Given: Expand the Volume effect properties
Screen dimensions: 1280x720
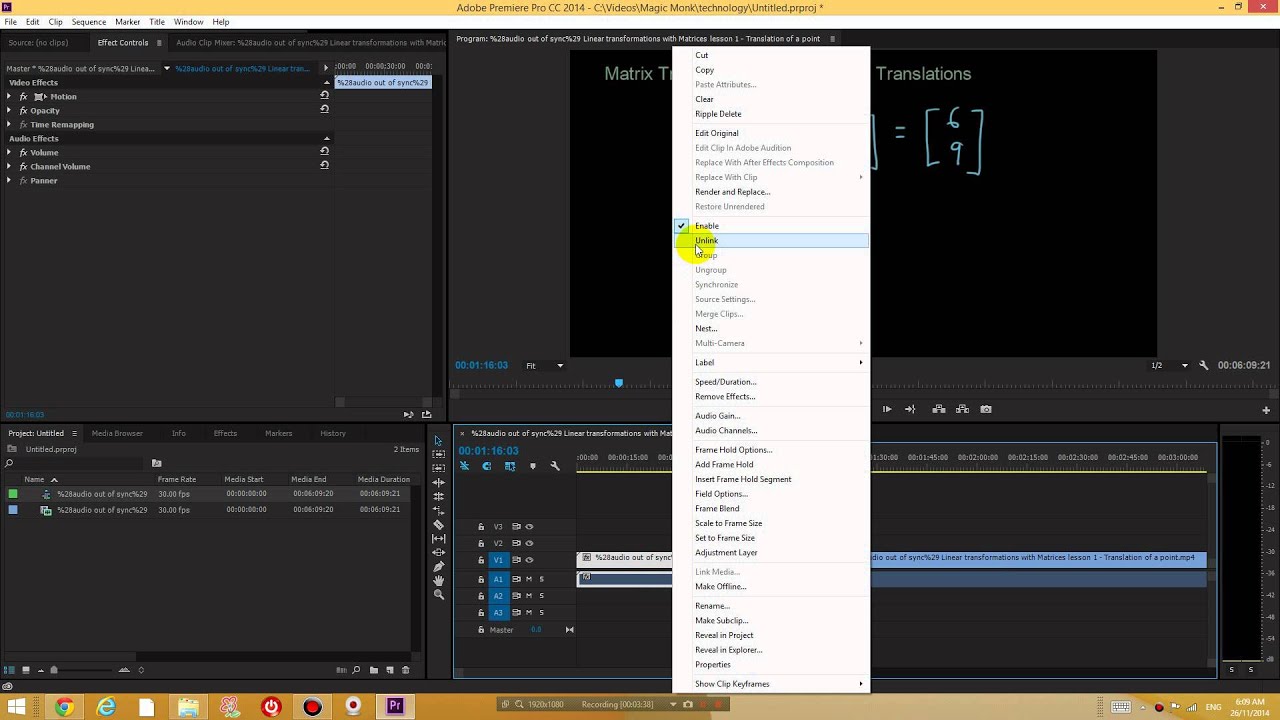Looking at the screenshot, I should click(x=9, y=152).
